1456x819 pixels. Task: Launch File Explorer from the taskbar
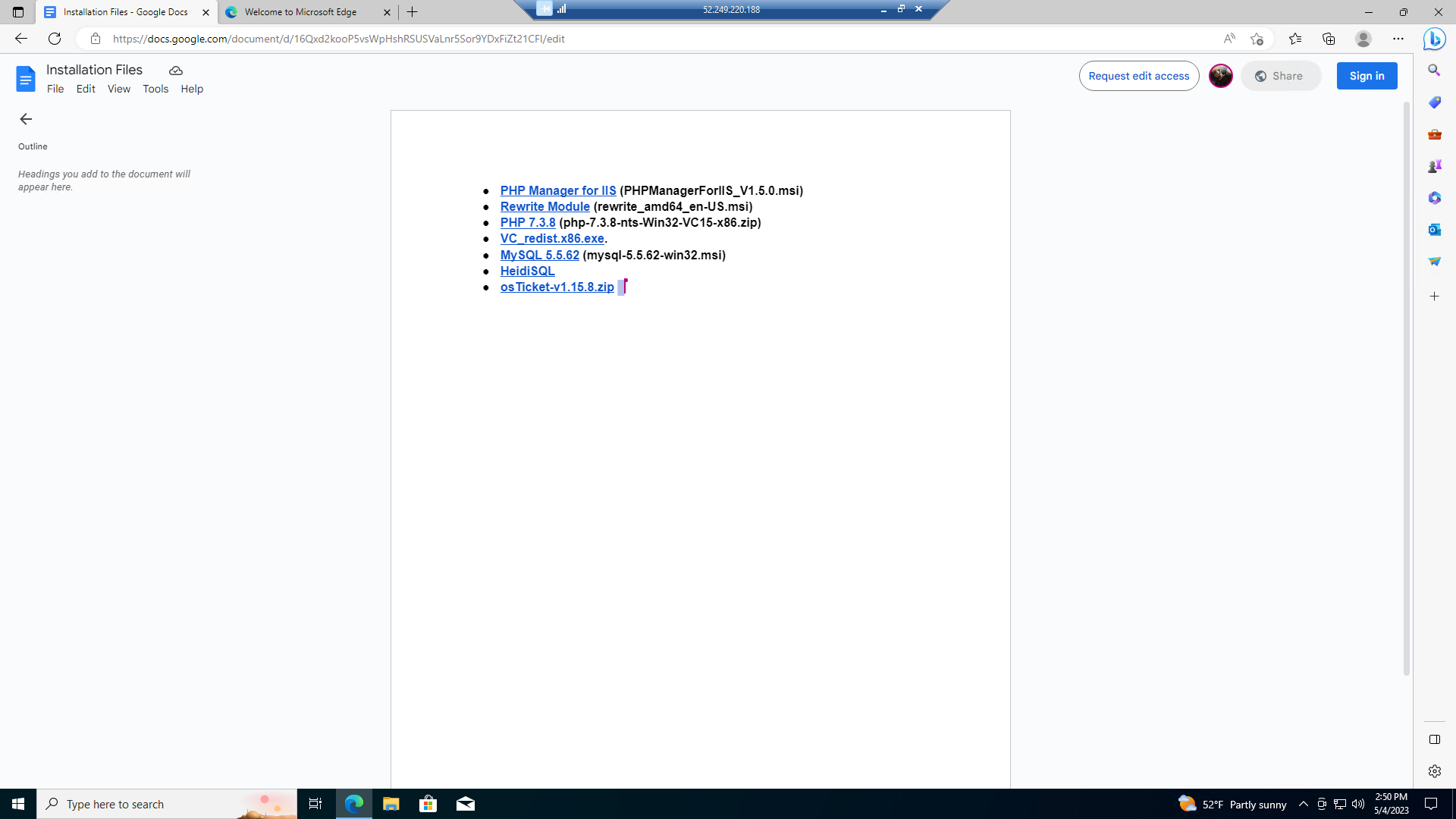tap(391, 804)
